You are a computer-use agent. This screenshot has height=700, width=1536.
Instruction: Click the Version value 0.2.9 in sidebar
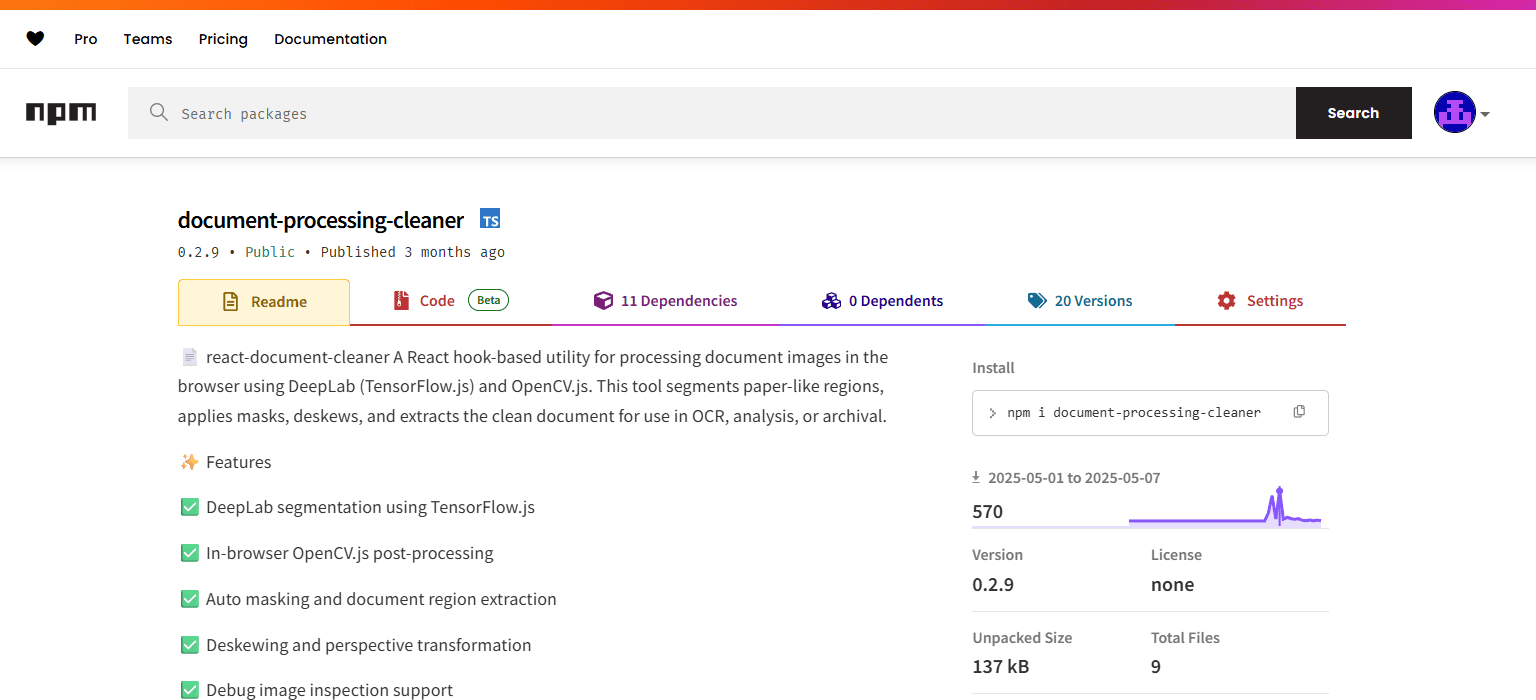click(x=993, y=585)
